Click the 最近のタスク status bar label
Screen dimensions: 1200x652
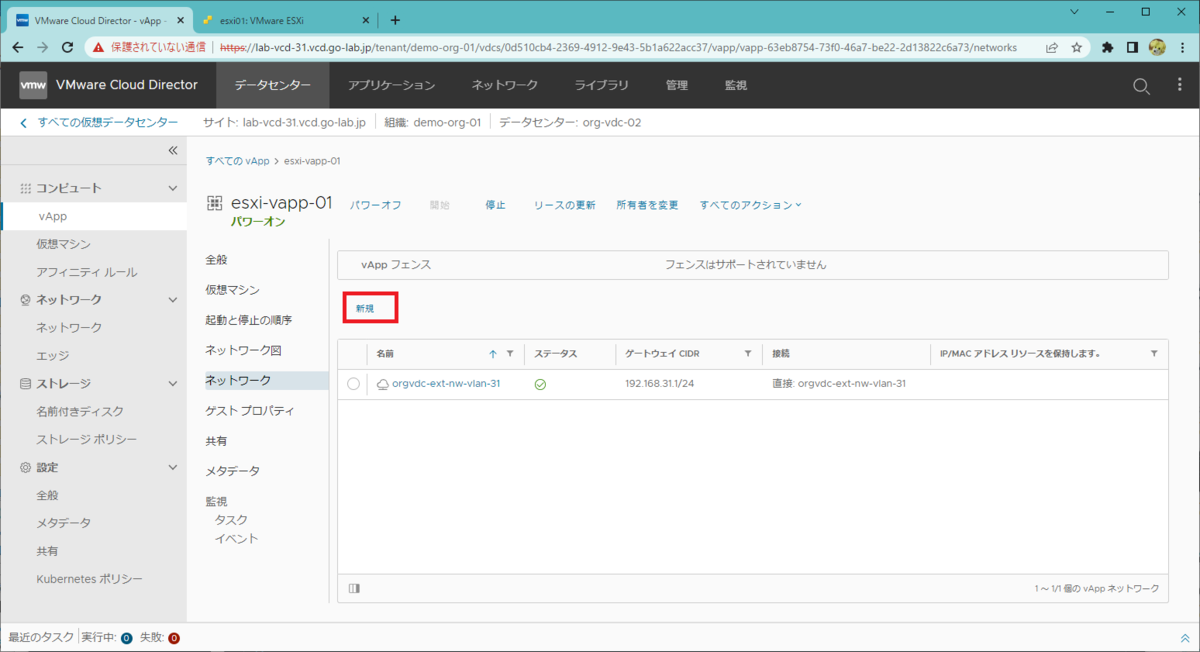41,638
